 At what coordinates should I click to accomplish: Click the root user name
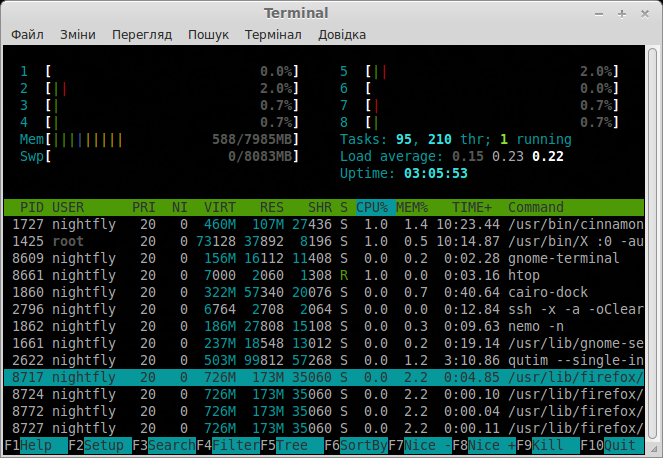tap(68, 241)
